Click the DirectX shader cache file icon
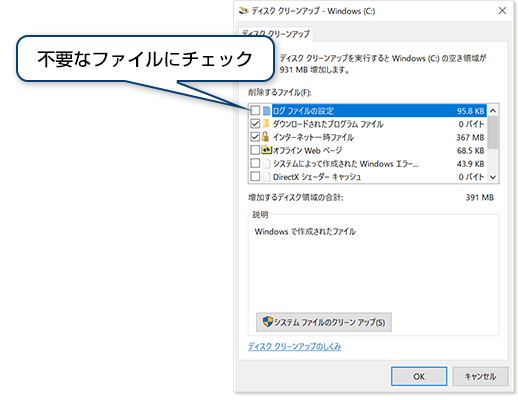The height and width of the screenshot is (400, 518). [x=266, y=176]
